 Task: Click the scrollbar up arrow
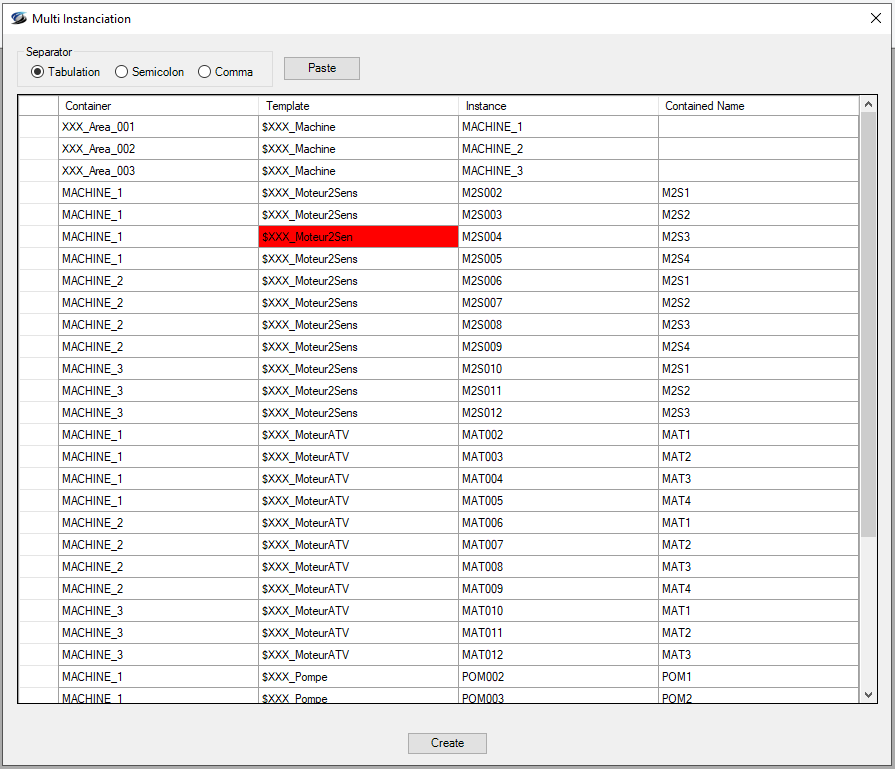pos(868,105)
